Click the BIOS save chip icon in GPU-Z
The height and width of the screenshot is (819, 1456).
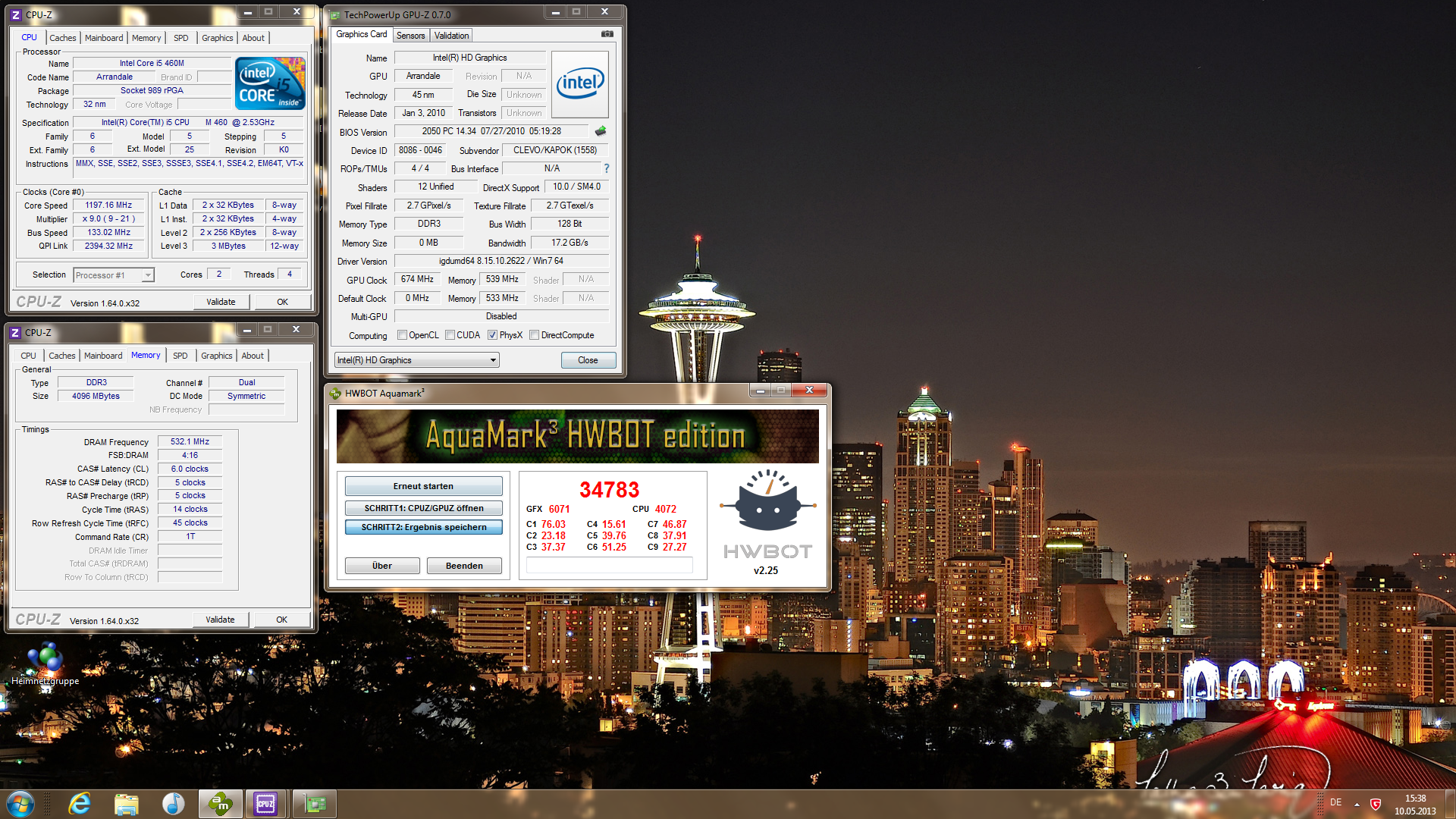(601, 131)
